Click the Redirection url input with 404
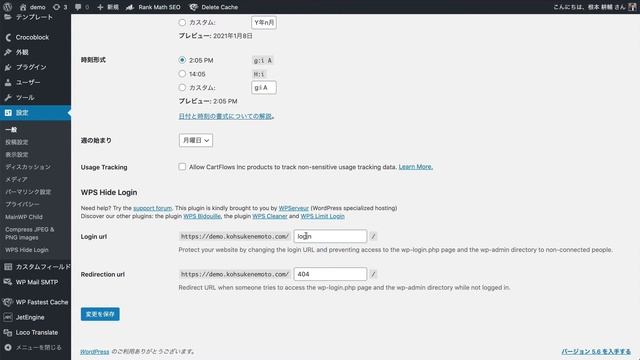The width and height of the screenshot is (640, 360). click(330, 274)
